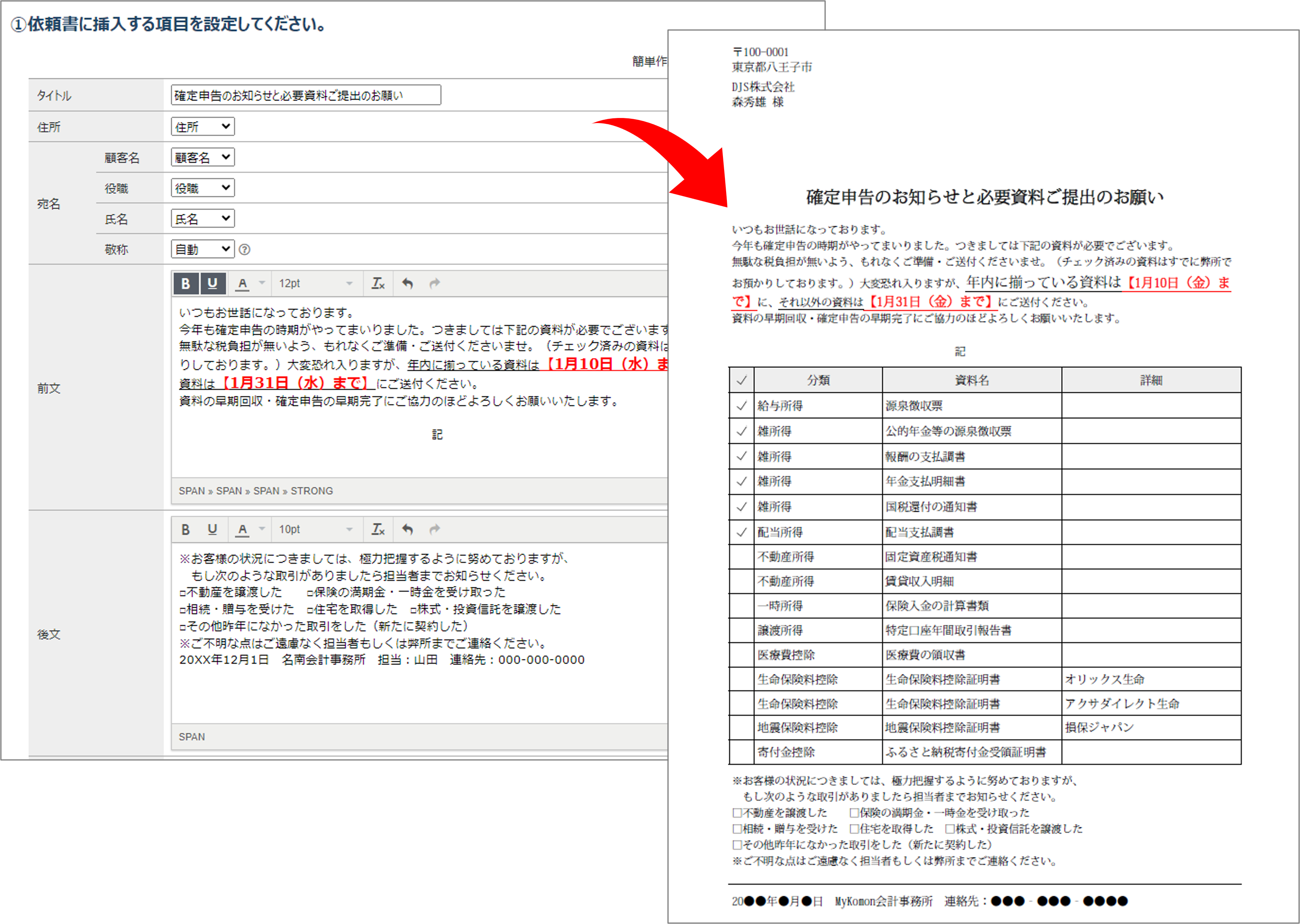Click help question mark next to 敬称

[x=245, y=249]
